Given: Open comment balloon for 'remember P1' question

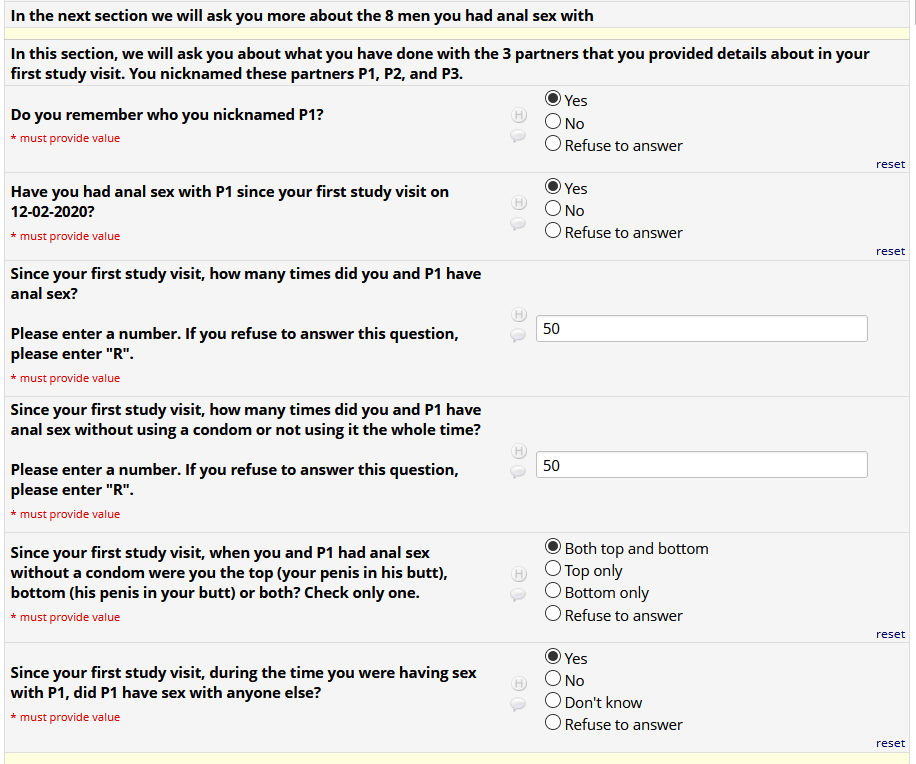Looking at the screenshot, I should (519, 135).
